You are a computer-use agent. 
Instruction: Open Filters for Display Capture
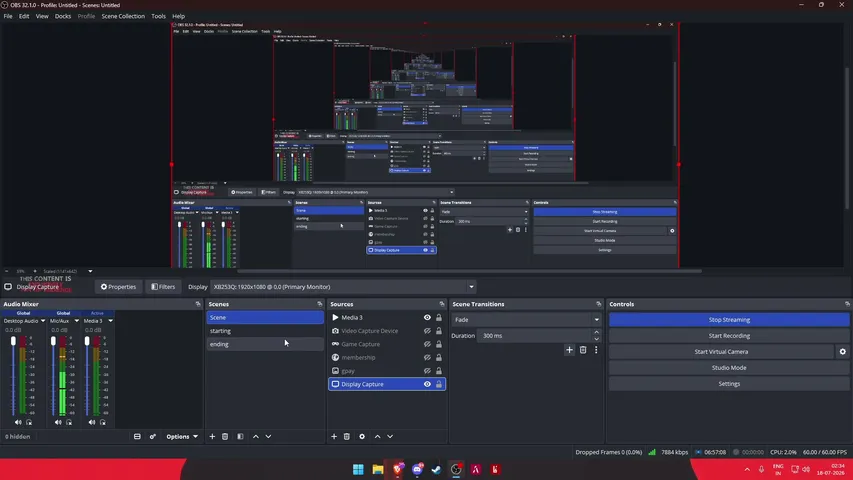[x=163, y=287]
